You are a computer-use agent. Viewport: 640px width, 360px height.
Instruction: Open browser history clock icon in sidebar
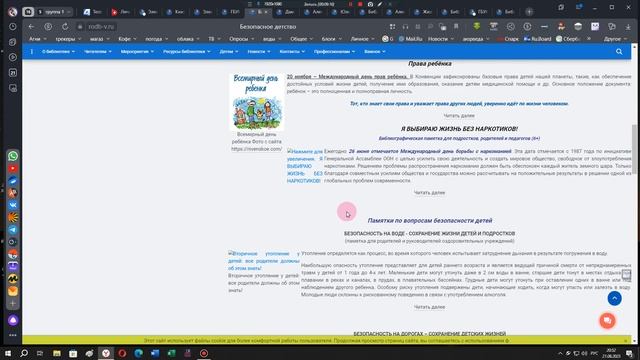click(x=13, y=27)
